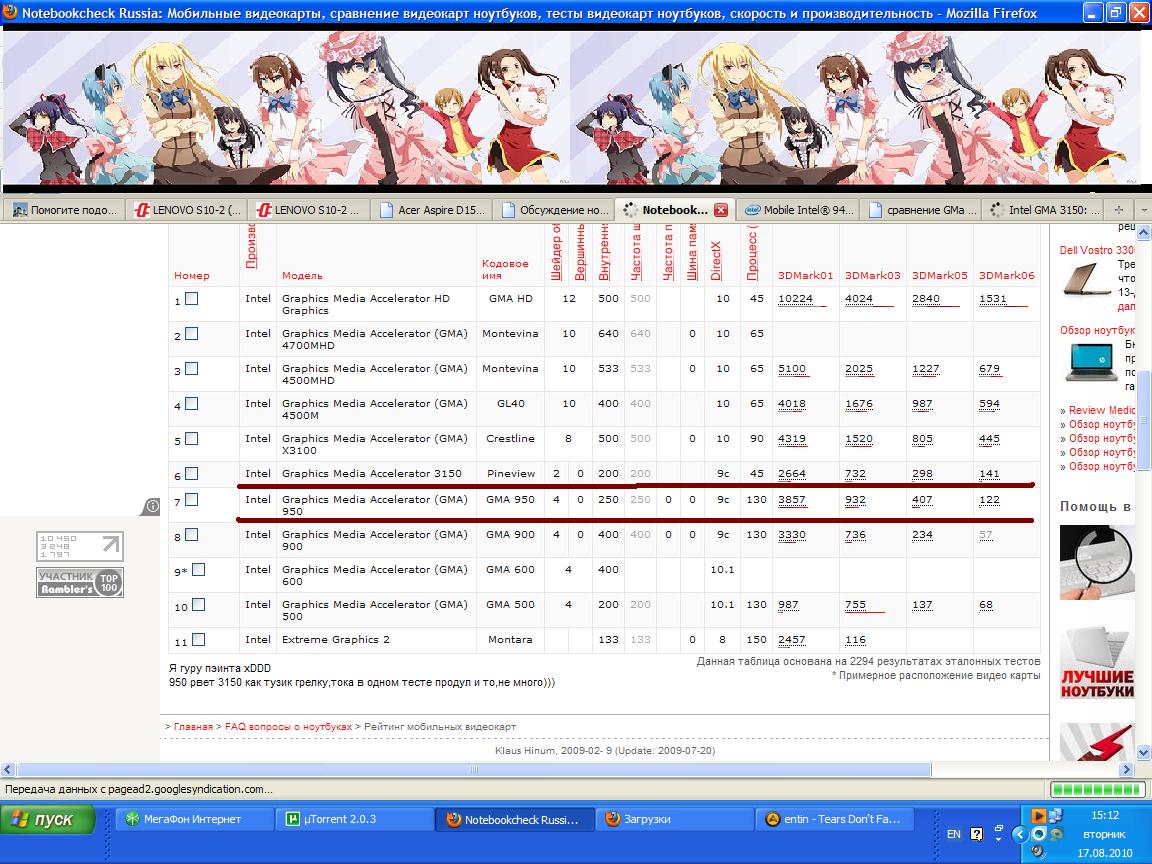The image size is (1152, 864).
Task: Tick the checkbox for row 9 GMA 600
Action: [198, 569]
